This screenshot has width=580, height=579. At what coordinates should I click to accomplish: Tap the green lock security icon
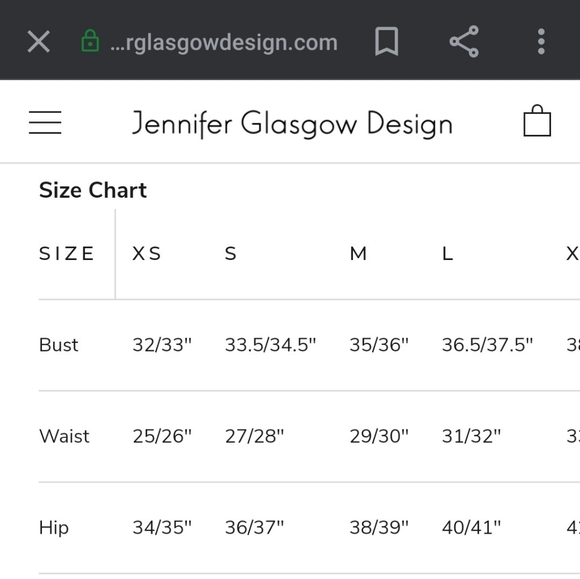[90, 41]
